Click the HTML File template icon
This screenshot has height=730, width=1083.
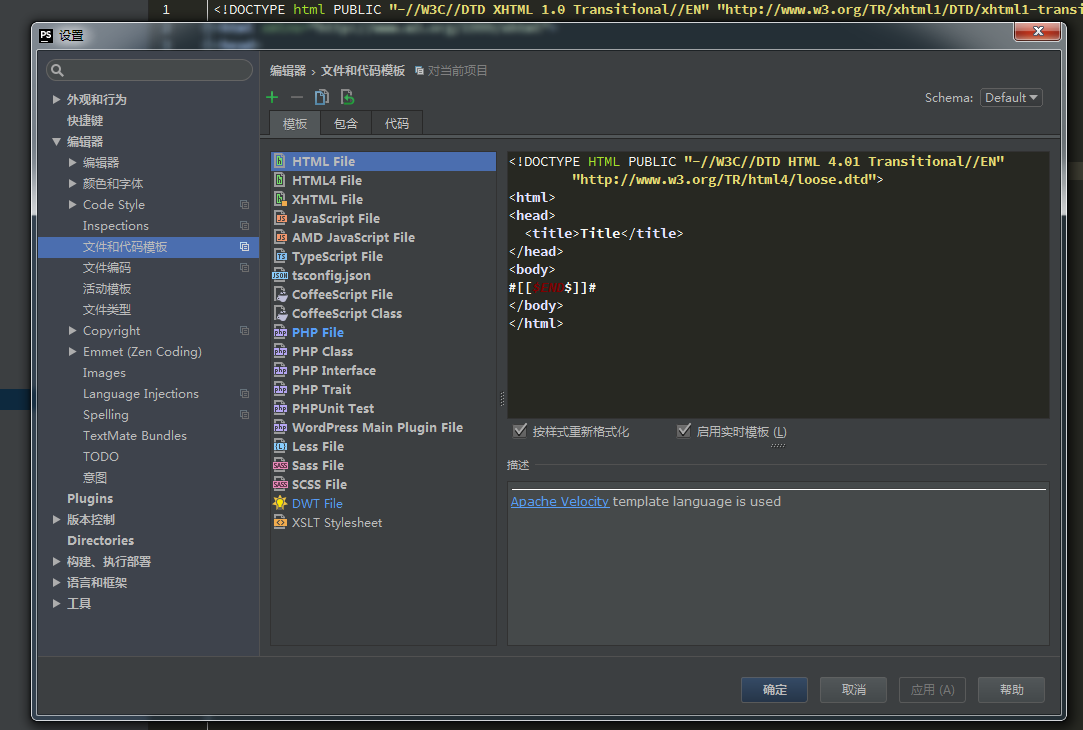(280, 161)
